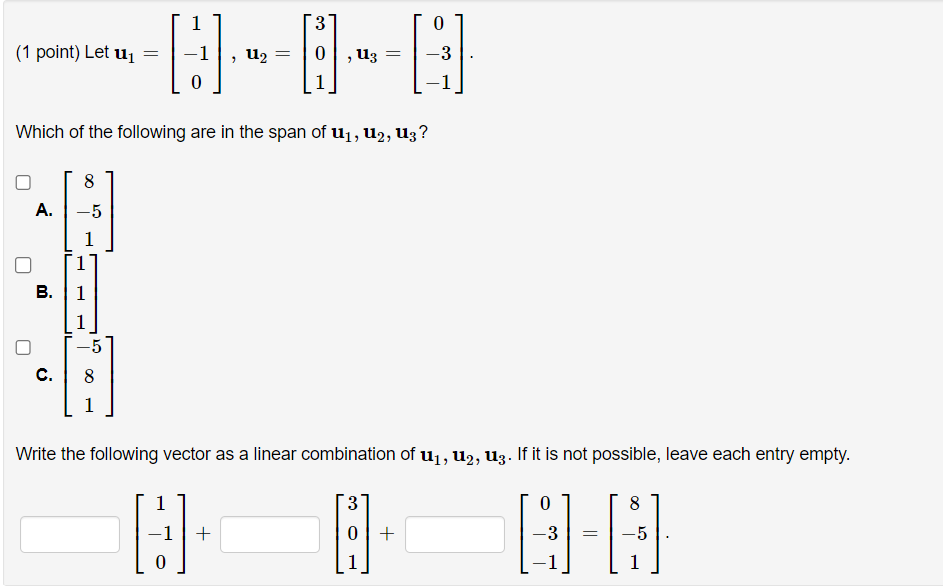This screenshot has width=943, height=587.
Task: Click the vector u2 in the problem statement
Action: tap(319, 54)
